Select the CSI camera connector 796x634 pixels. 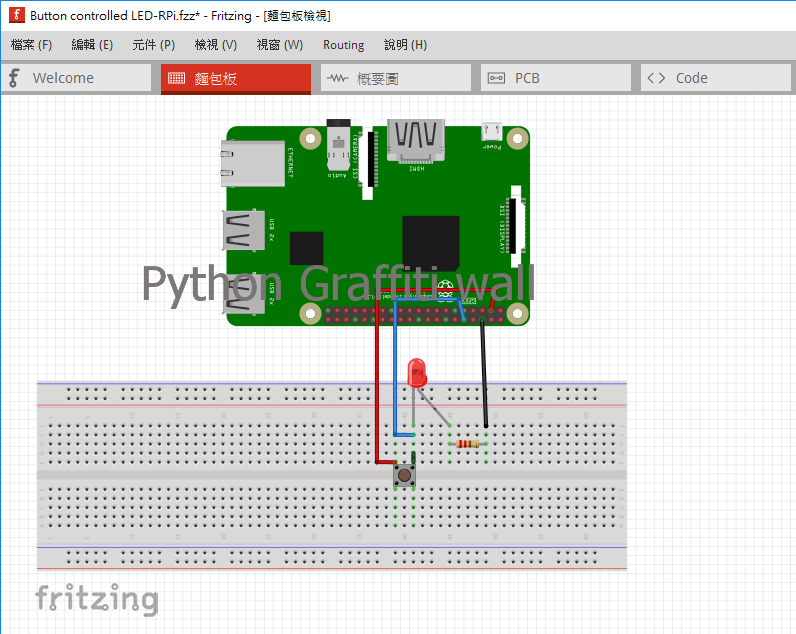pos(368,160)
